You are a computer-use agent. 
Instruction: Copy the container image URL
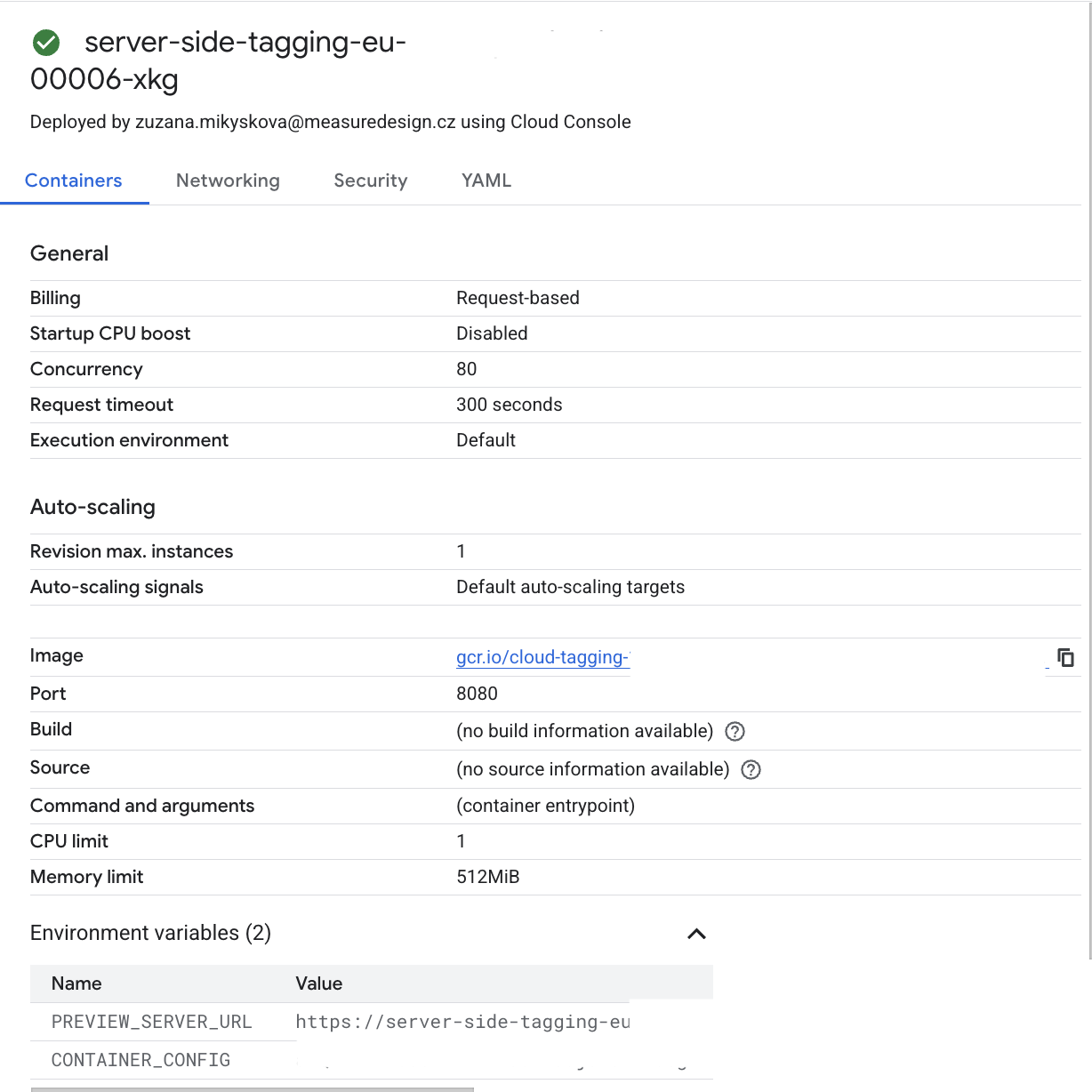pos(1065,657)
